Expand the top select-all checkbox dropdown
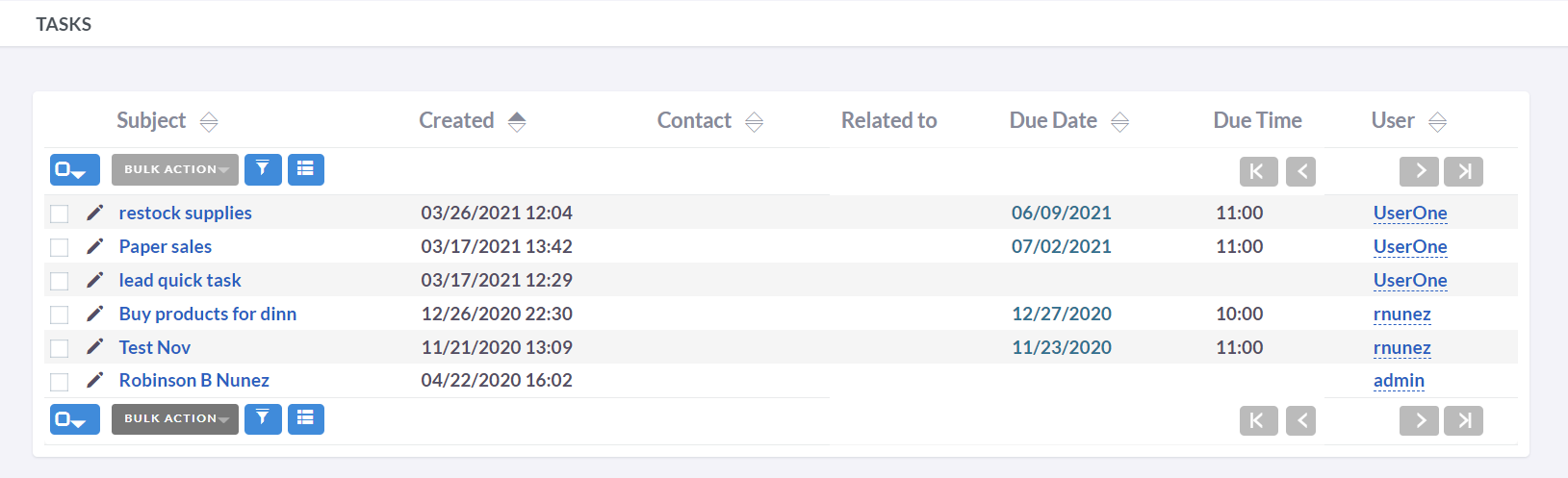 click(75, 170)
